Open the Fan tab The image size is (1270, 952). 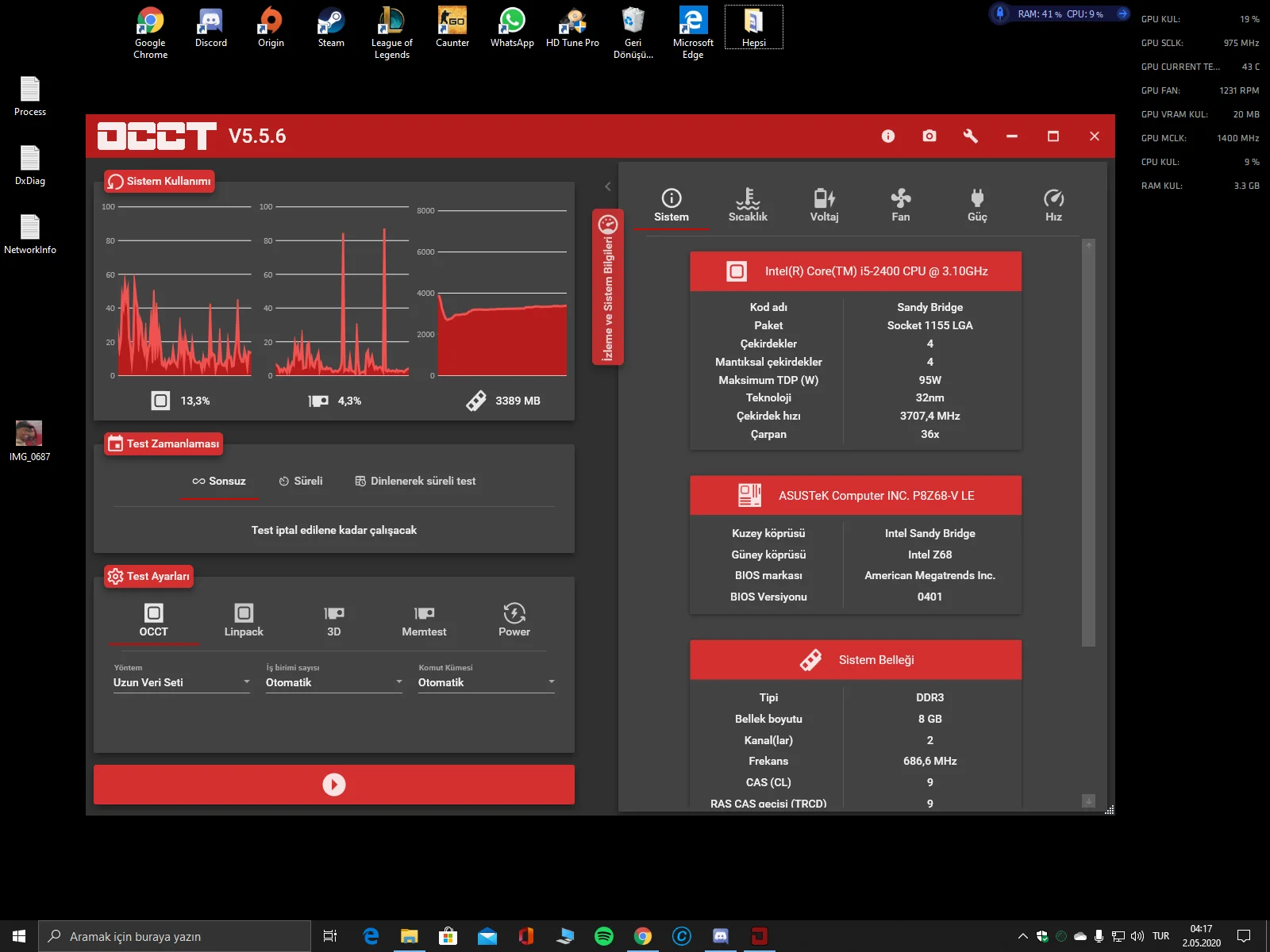click(901, 206)
